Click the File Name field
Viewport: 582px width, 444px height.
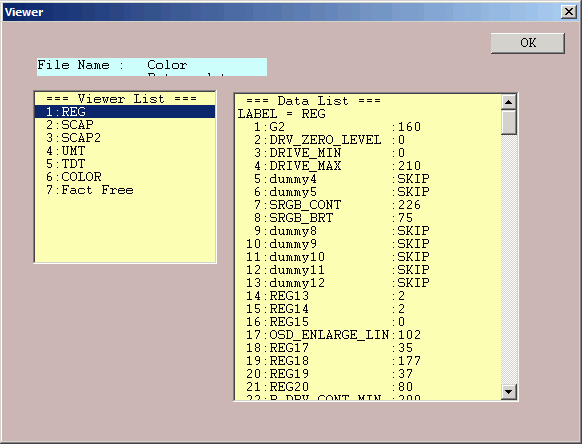[x=152, y=67]
